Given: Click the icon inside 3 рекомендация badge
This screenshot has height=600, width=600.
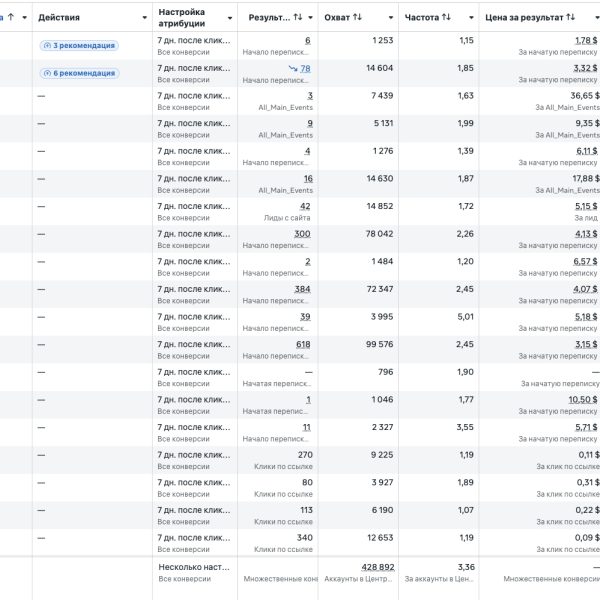Looking at the screenshot, I should click(x=47, y=46).
